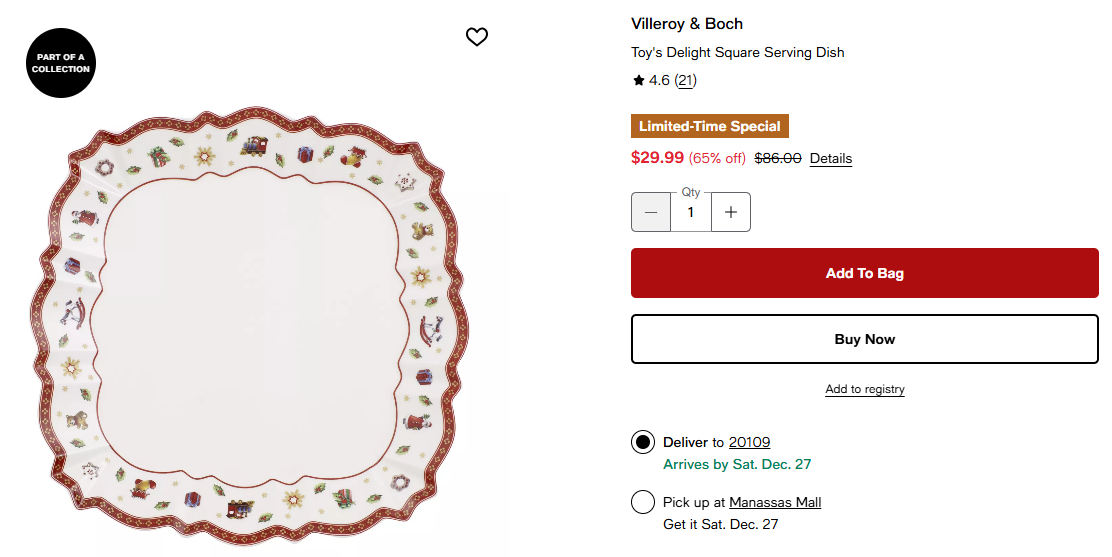This screenshot has width=1112, height=557.
Task: Increase quantity with the plus button
Action: (x=731, y=212)
